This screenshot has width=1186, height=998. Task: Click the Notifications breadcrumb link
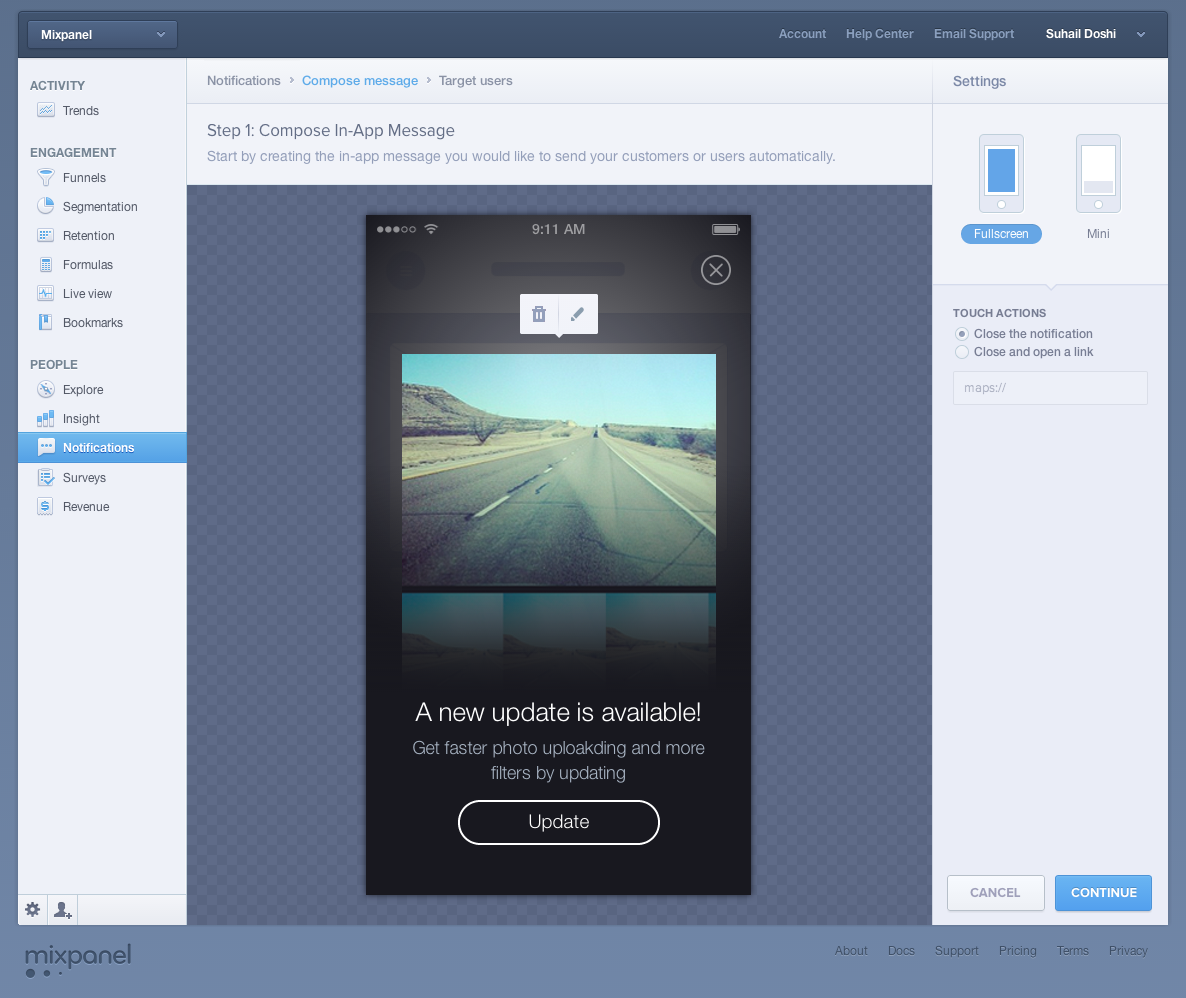[x=244, y=80]
